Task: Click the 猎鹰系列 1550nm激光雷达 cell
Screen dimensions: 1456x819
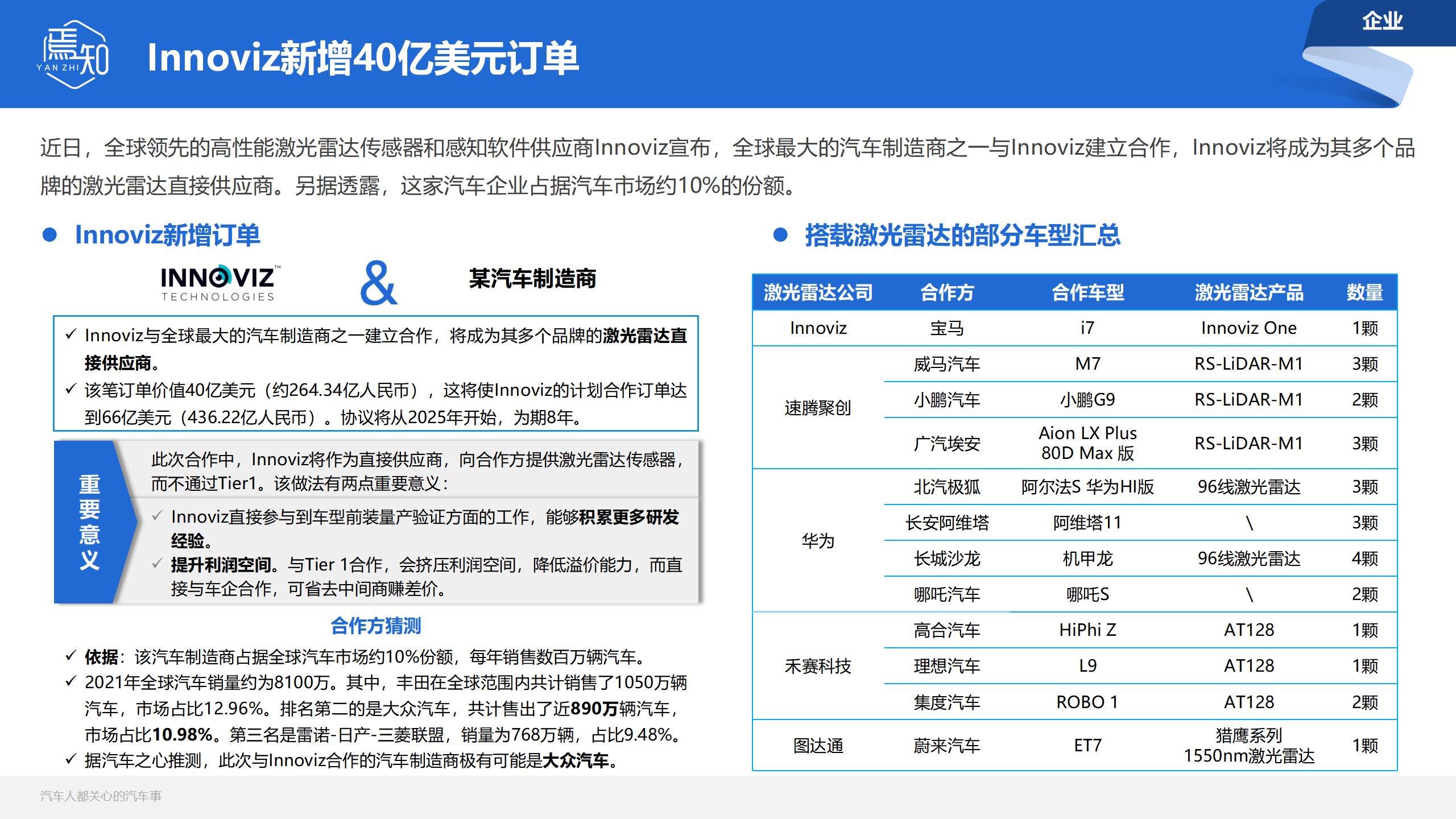Action: click(1249, 746)
